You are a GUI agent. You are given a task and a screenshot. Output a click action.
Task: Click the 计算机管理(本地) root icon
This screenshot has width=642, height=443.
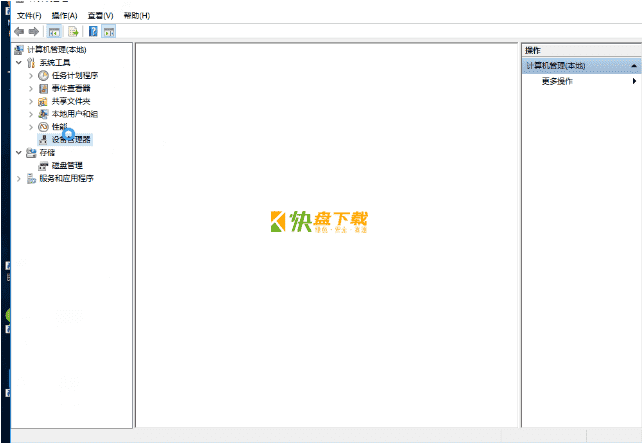19,50
